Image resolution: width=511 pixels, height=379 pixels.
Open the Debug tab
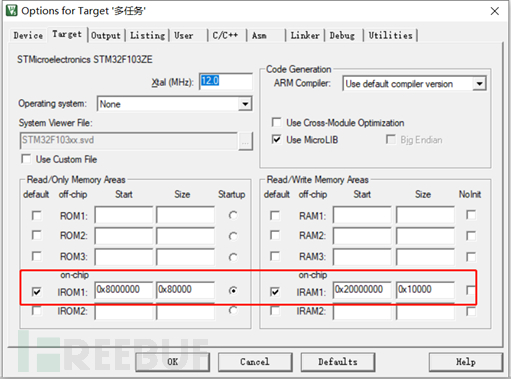point(342,35)
